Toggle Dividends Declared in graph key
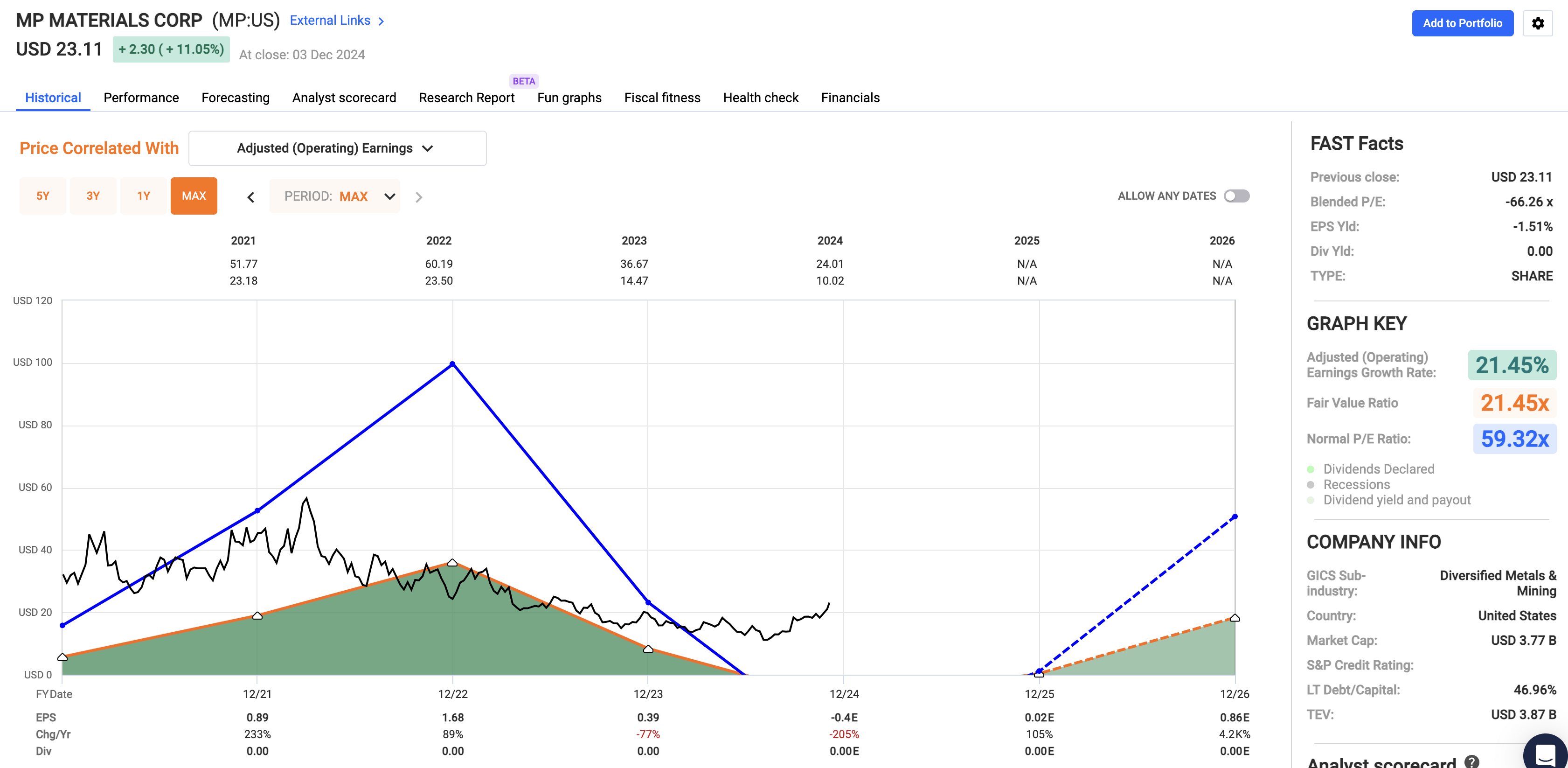Viewport: 1568px width, 768px height. [x=1378, y=469]
